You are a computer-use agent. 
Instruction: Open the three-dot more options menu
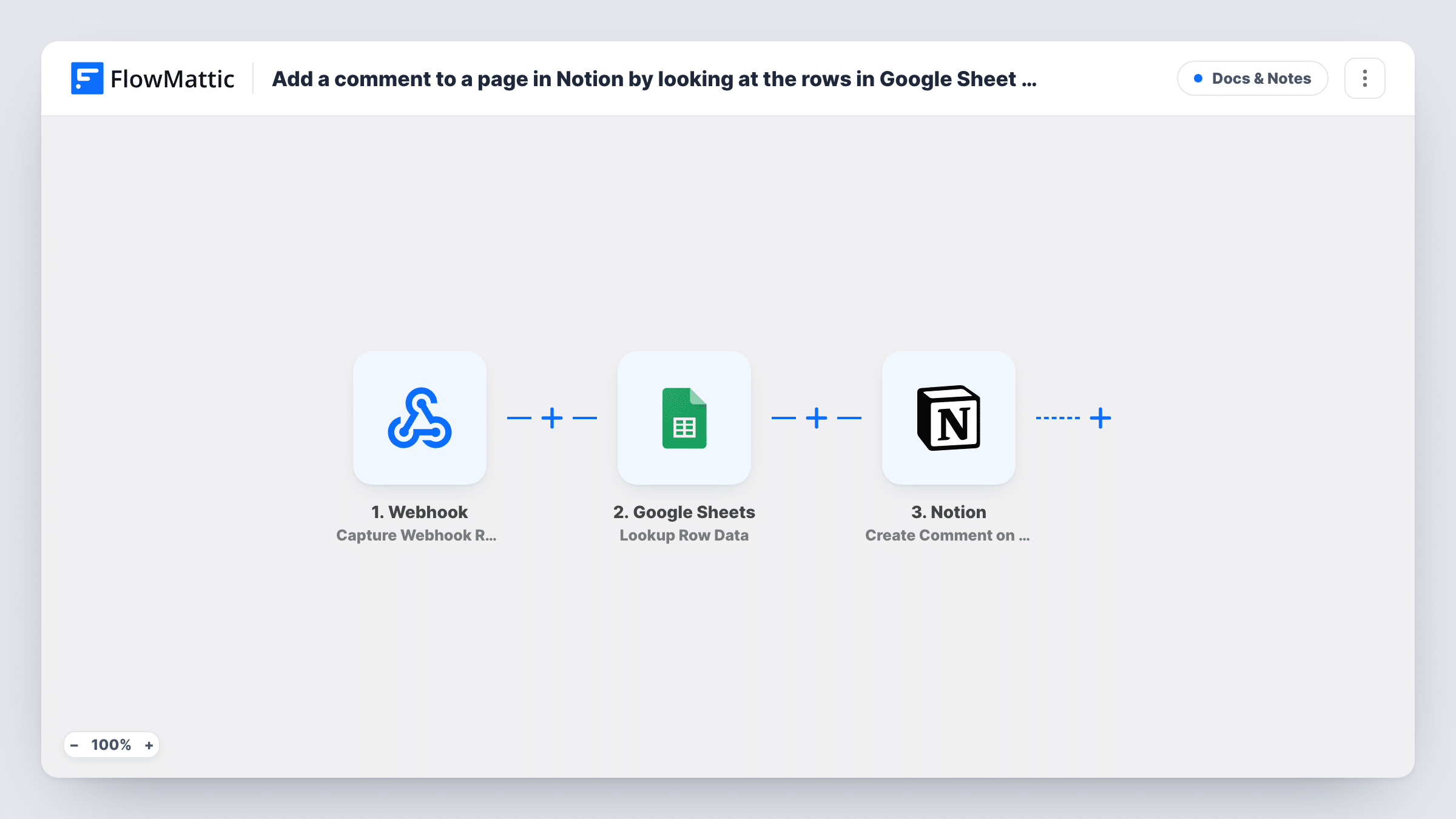1365,78
